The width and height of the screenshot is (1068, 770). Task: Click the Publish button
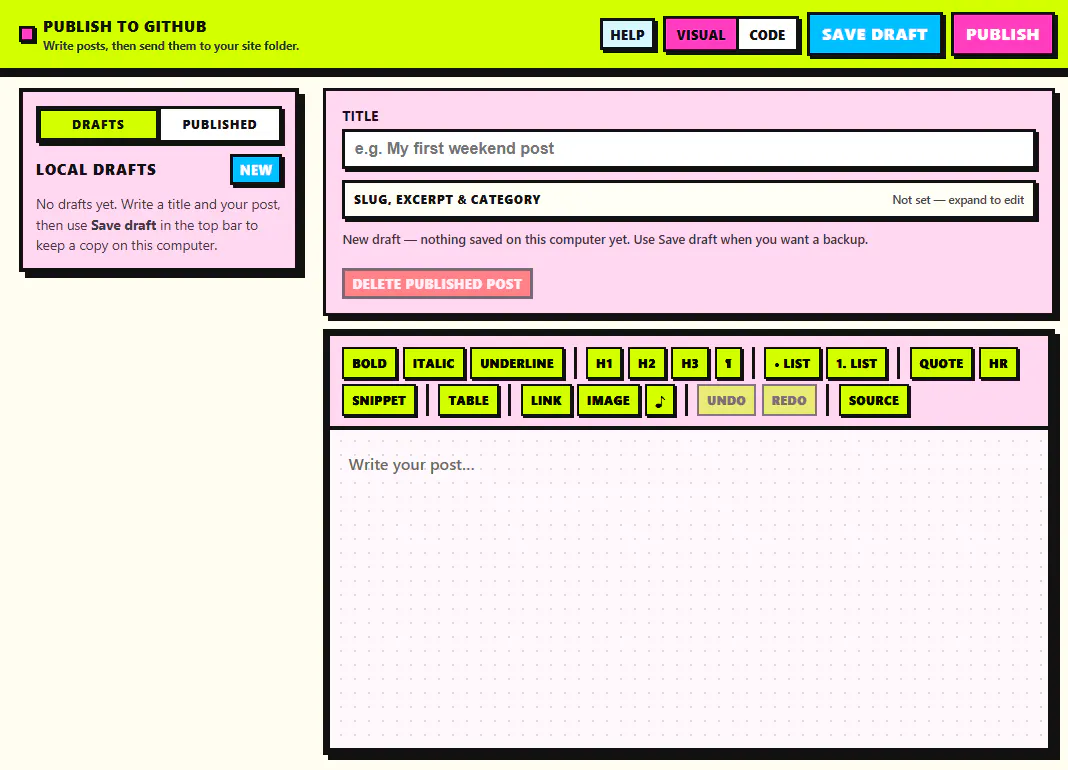pos(1003,34)
